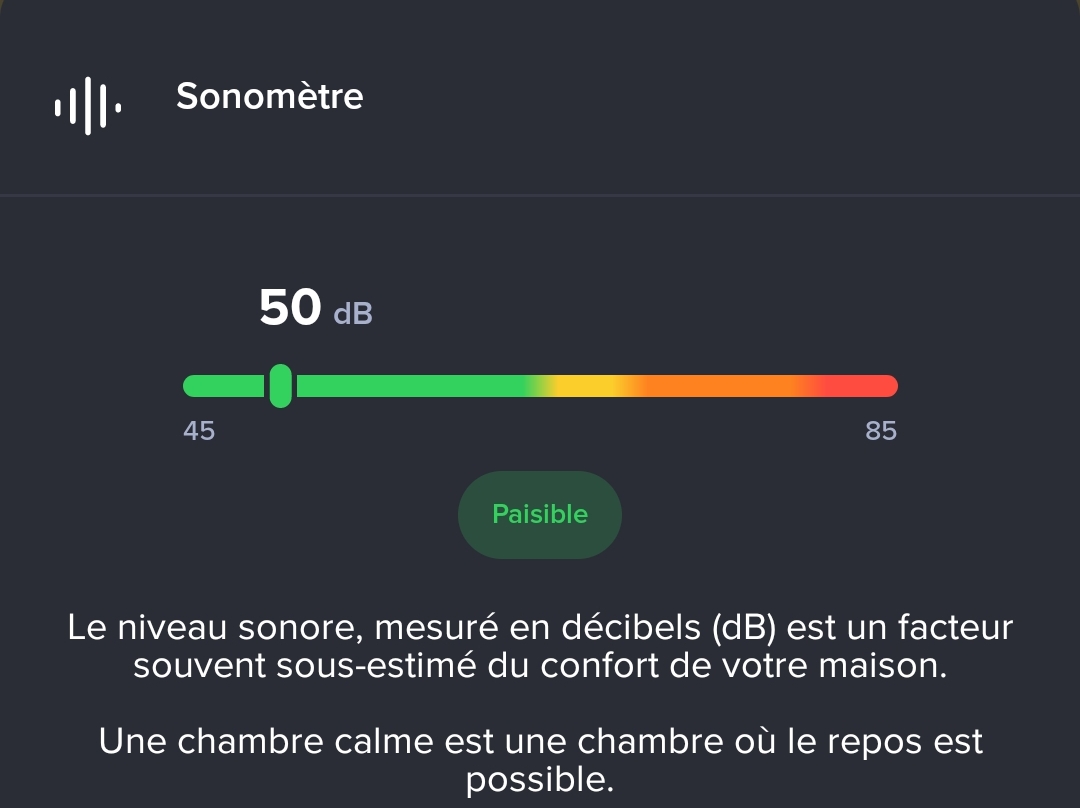The width and height of the screenshot is (1080, 808).
Task: Tap the orange zone of the sound bar
Action: click(720, 386)
